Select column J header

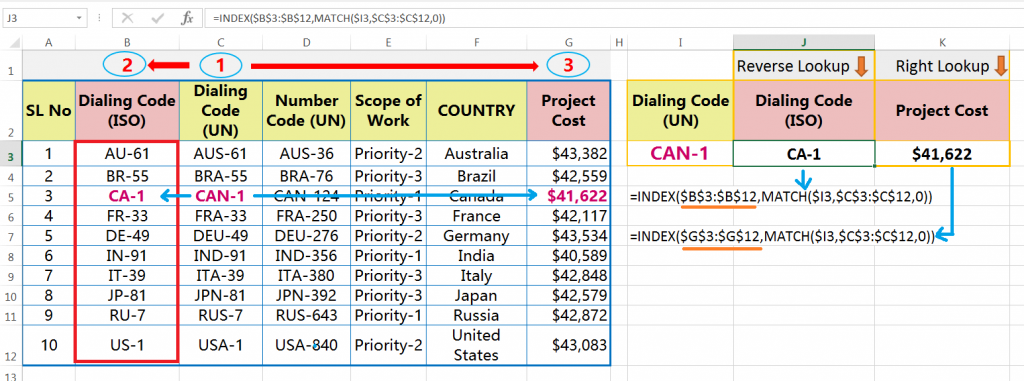(x=804, y=42)
